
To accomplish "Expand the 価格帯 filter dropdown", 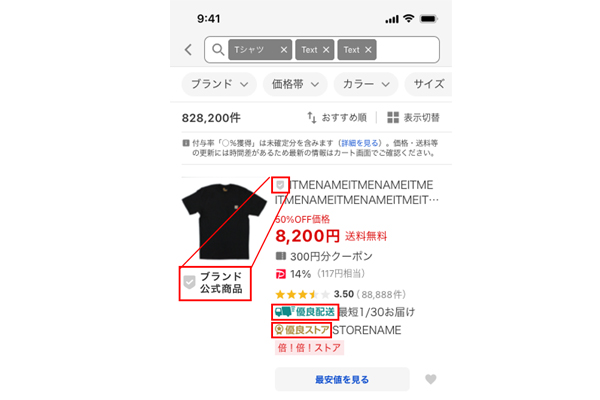I will coord(295,84).
